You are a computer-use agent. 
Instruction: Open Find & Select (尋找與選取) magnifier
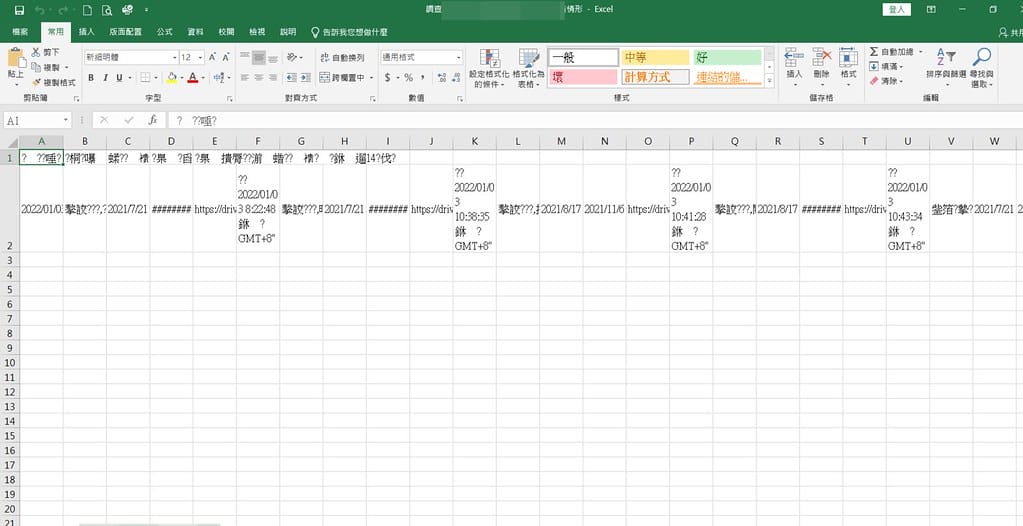pos(981,68)
